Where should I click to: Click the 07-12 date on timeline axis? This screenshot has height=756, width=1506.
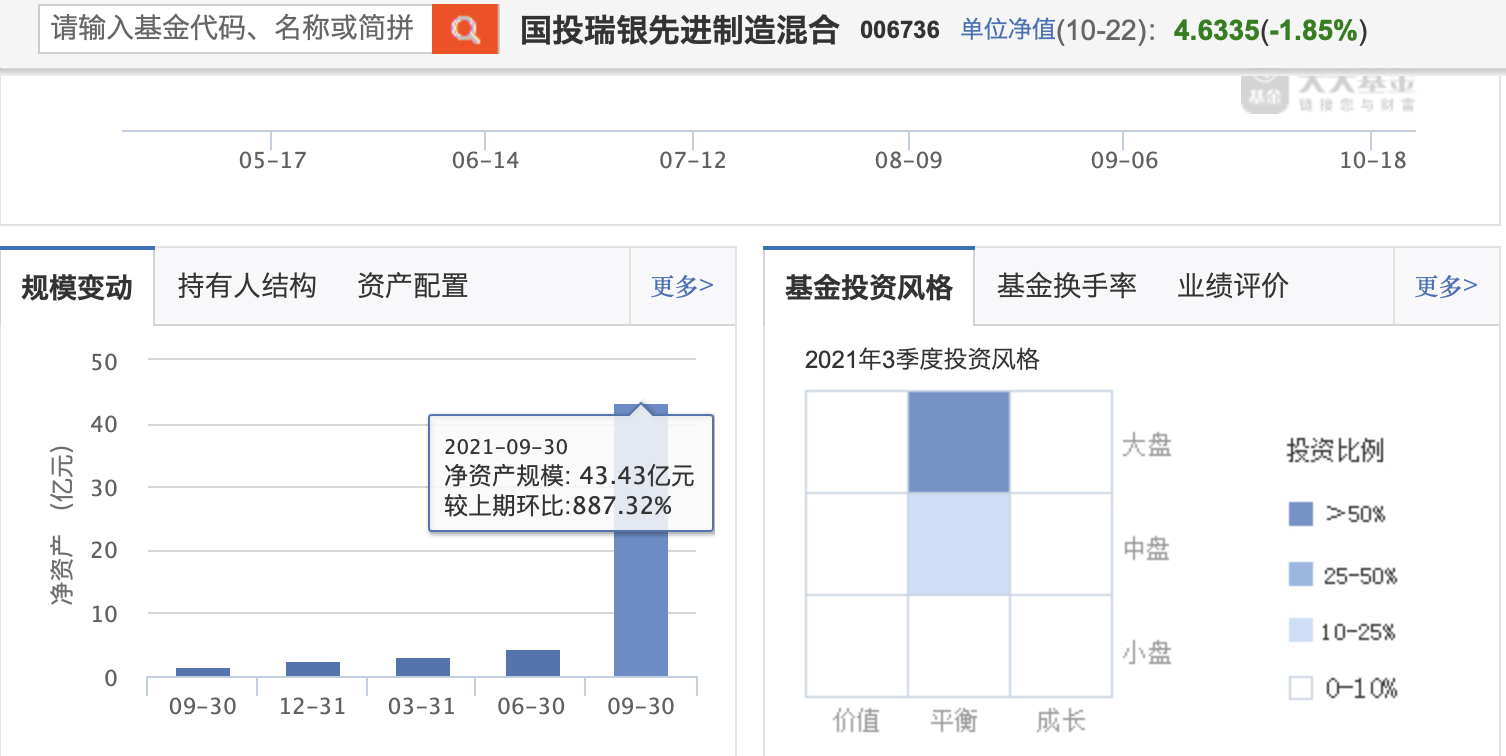pos(692,160)
